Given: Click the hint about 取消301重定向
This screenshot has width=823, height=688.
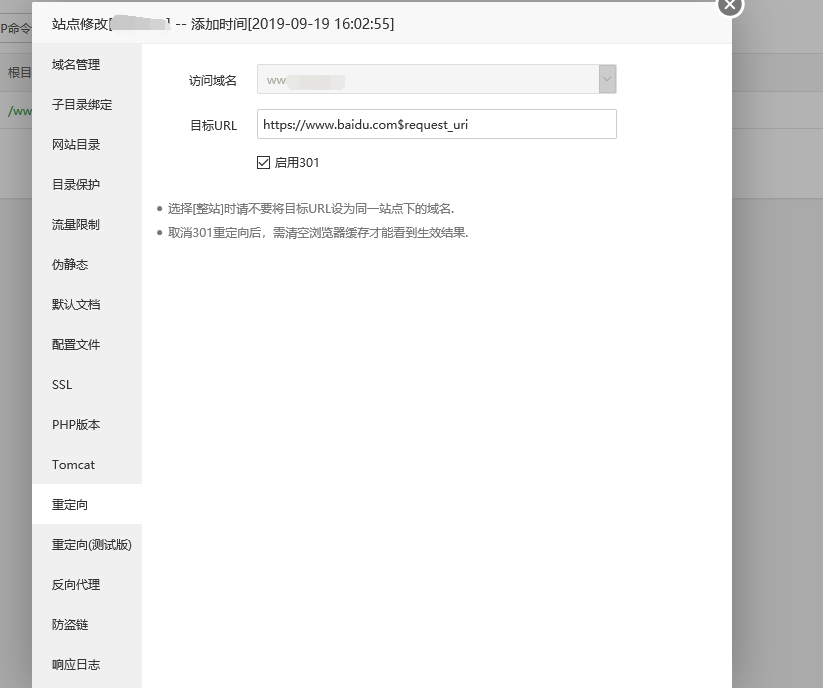Looking at the screenshot, I should tap(318, 232).
